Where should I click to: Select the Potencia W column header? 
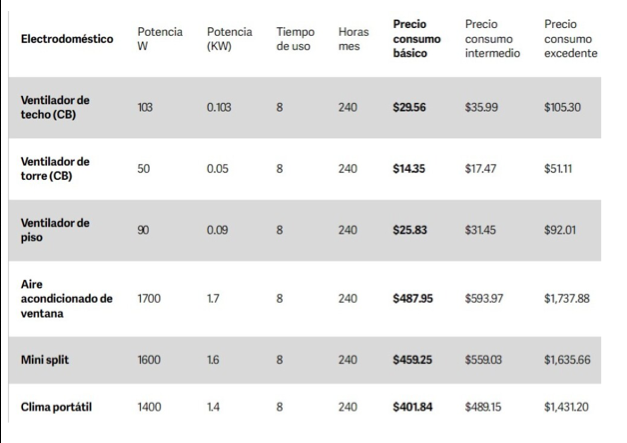[x=160, y=39]
